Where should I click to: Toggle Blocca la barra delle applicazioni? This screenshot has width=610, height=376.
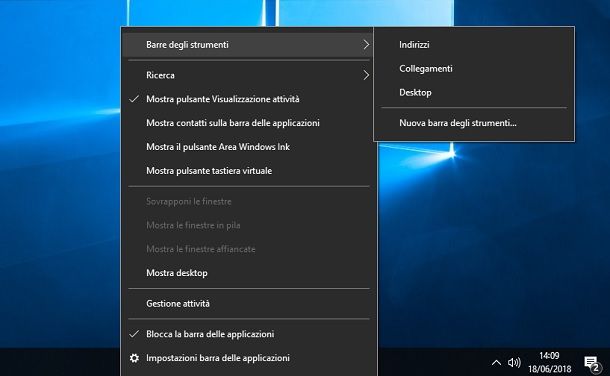coord(249,334)
